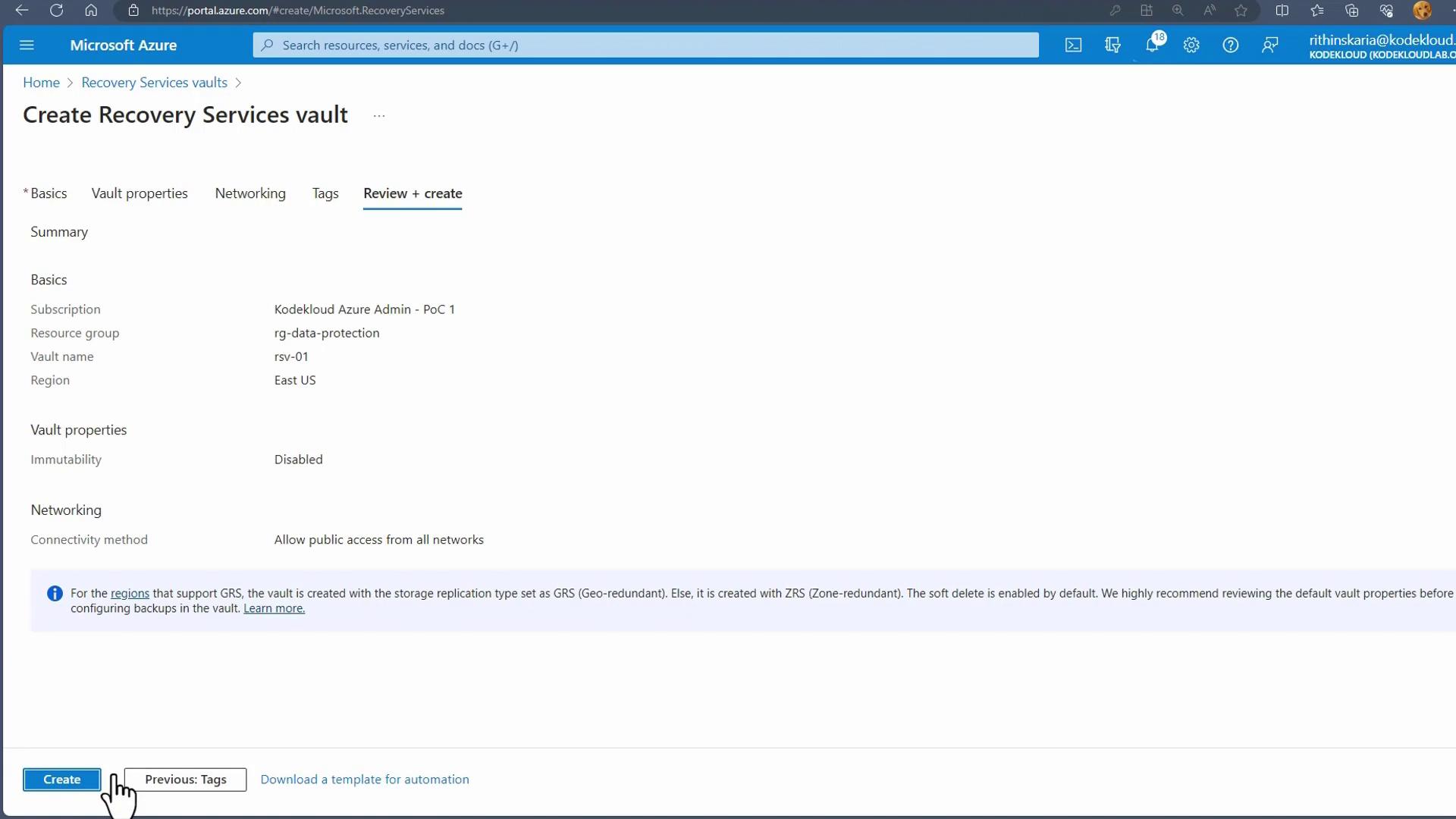
Task: Open portal settings gear
Action: [1191, 45]
